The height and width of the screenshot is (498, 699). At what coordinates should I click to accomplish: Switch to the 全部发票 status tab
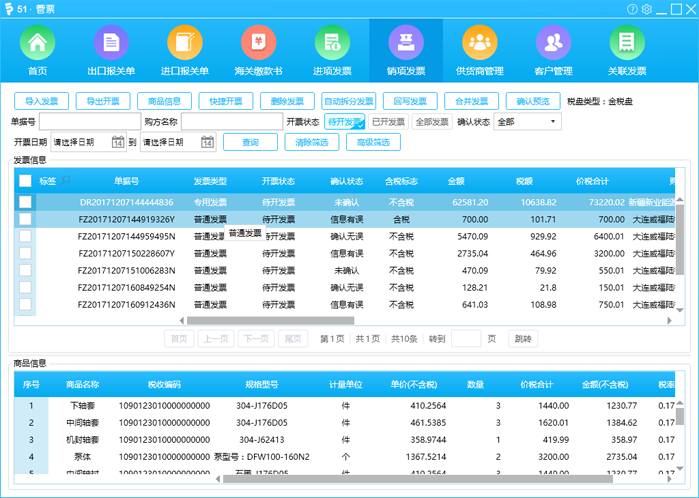[x=431, y=122]
